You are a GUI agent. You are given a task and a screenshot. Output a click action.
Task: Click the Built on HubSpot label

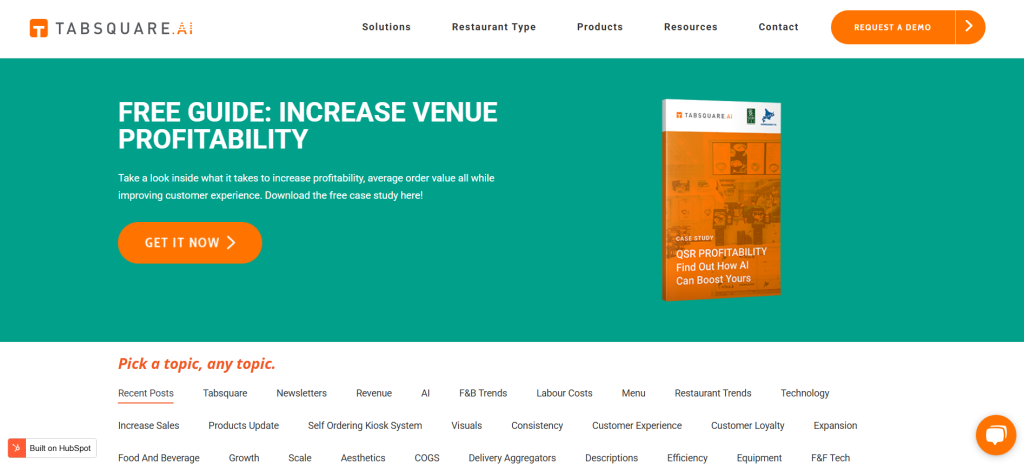[60, 448]
